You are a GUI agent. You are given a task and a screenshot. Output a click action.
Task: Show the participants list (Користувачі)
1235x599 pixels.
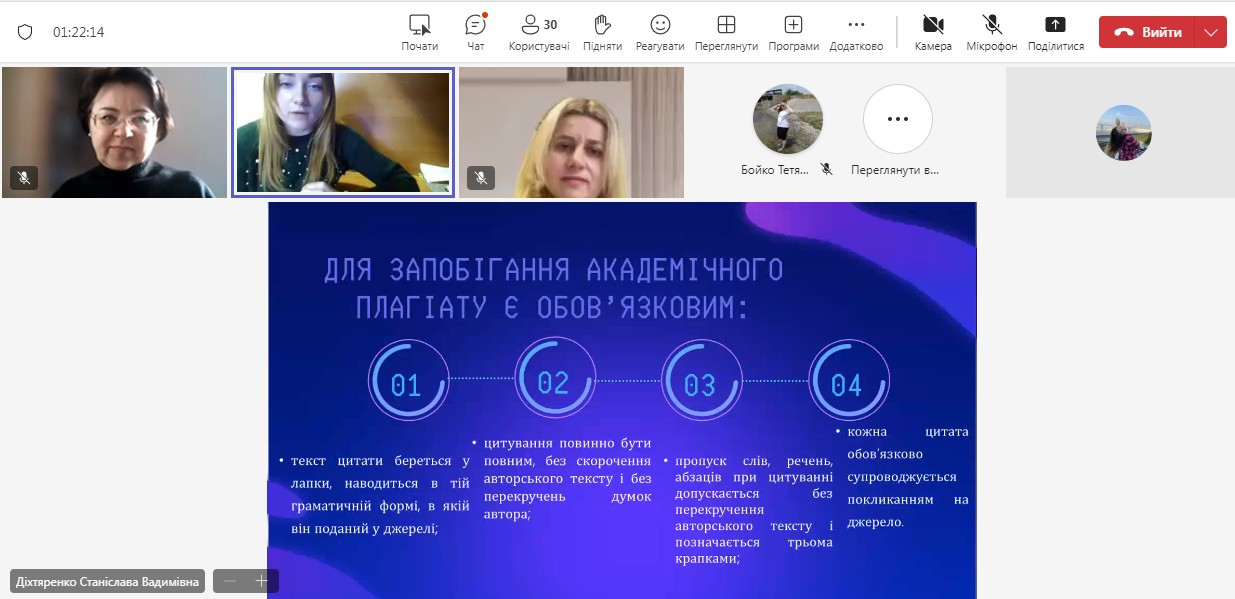(x=539, y=32)
